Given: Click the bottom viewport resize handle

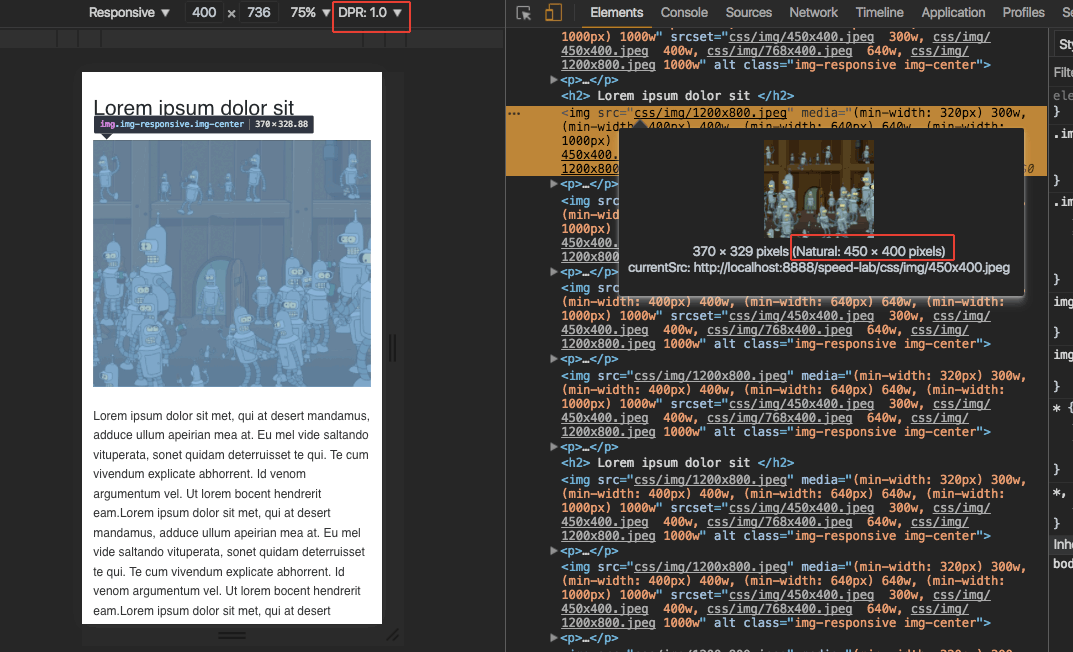Looking at the screenshot, I should click(232, 634).
